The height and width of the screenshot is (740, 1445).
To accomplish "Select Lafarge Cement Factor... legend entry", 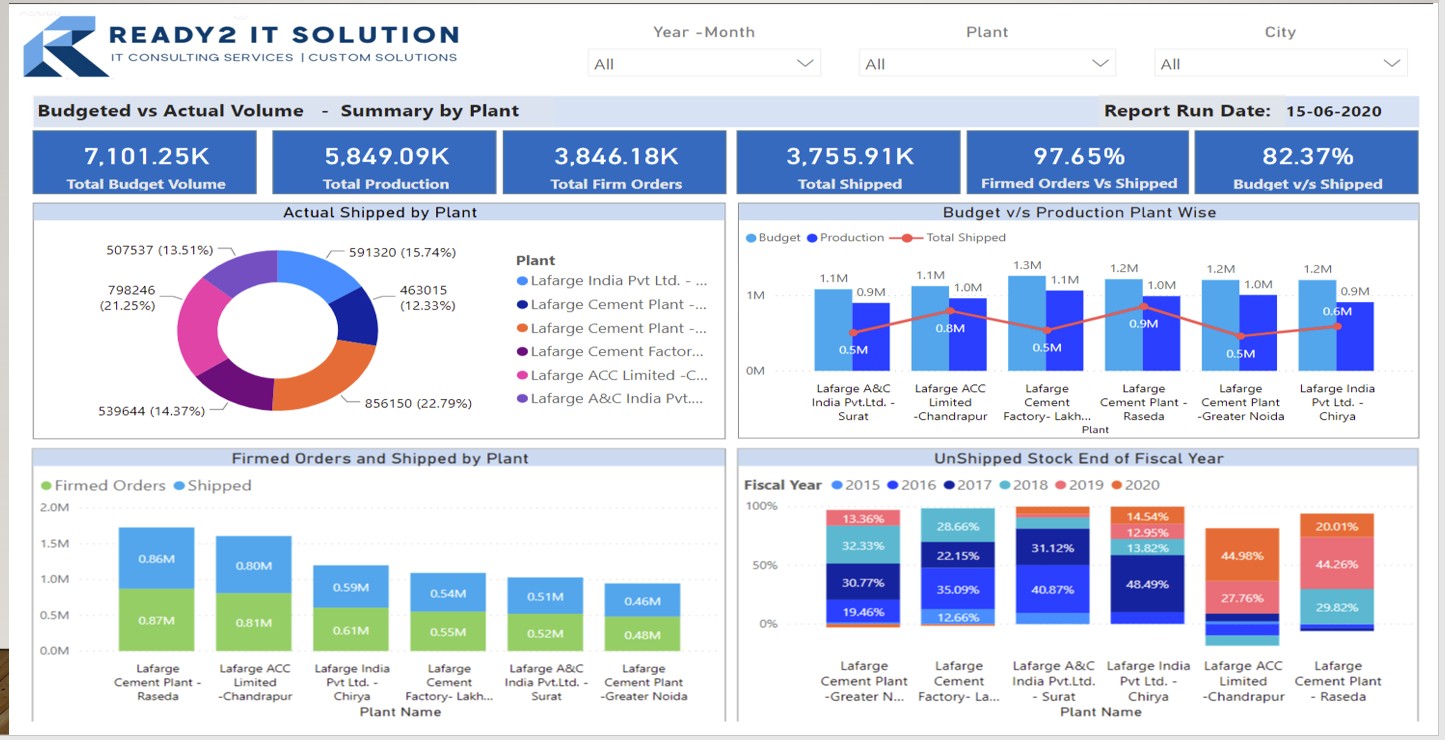I will [611, 351].
